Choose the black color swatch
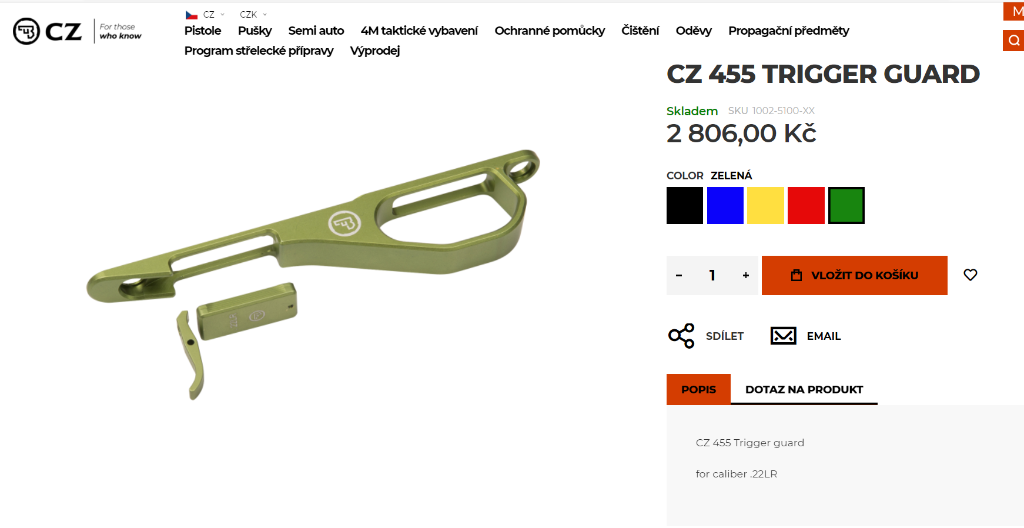This screenshot has height=528, width=1024. [x=684, y=205]
